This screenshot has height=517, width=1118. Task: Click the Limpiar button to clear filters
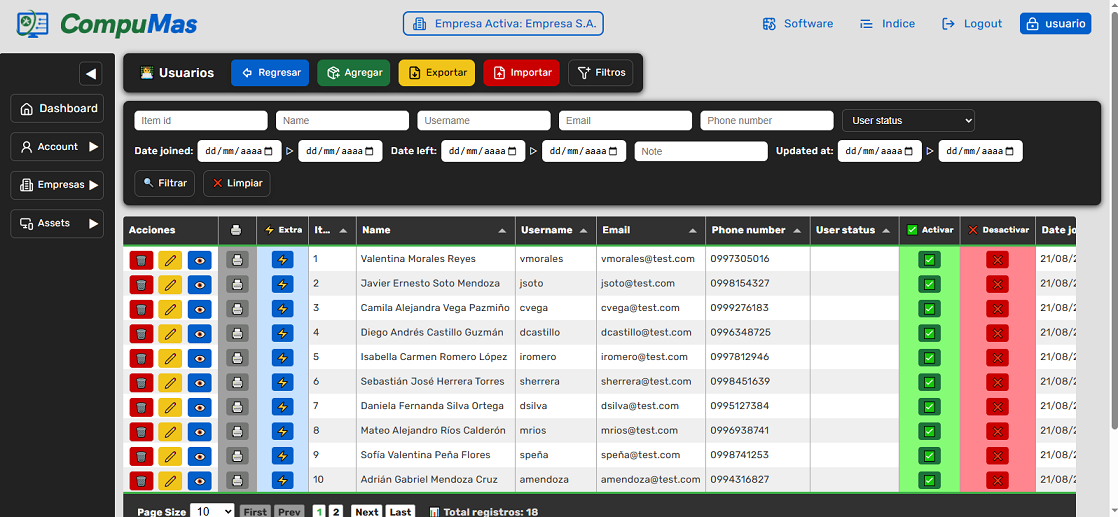tap(236, 184)
